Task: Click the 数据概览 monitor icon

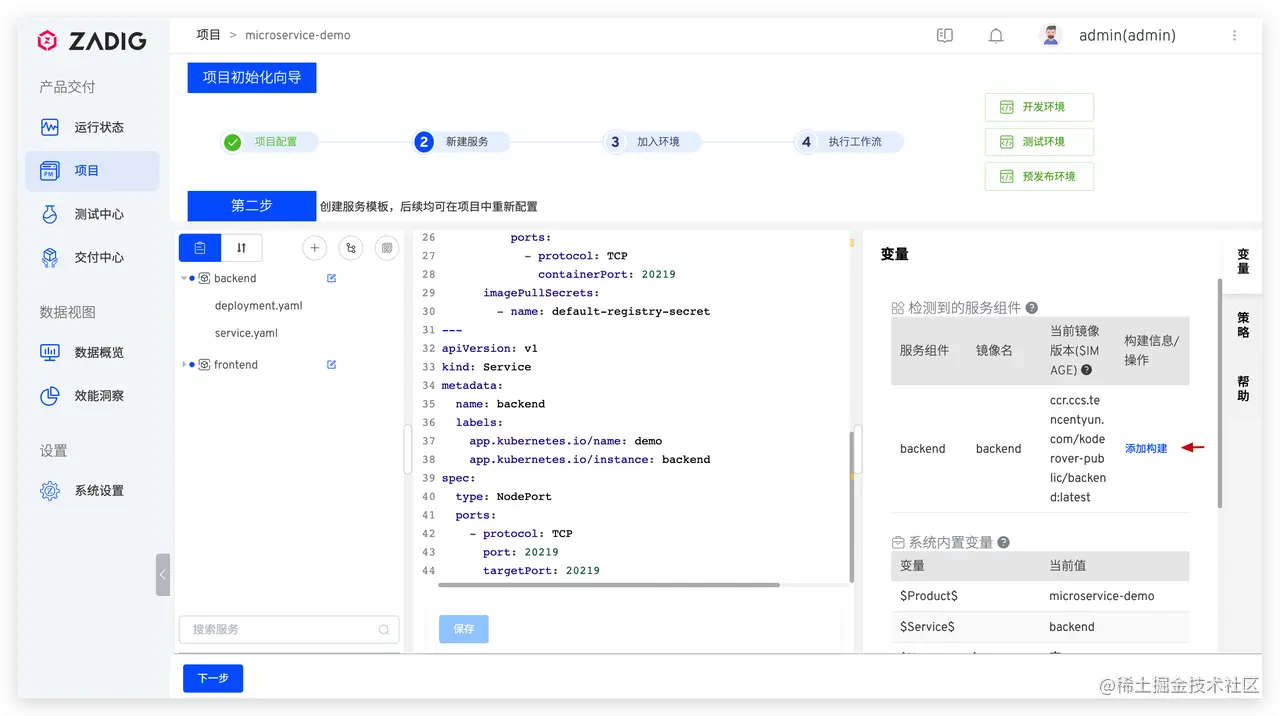Action: tap(50, 352)
